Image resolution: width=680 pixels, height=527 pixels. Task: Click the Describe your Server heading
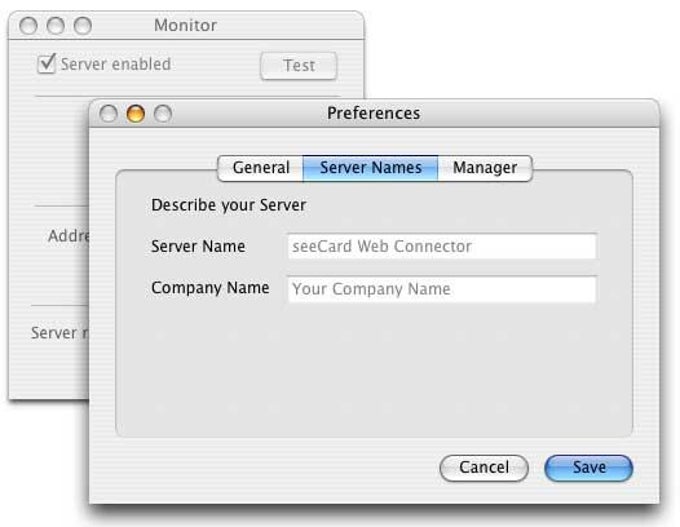pos(228,206)
